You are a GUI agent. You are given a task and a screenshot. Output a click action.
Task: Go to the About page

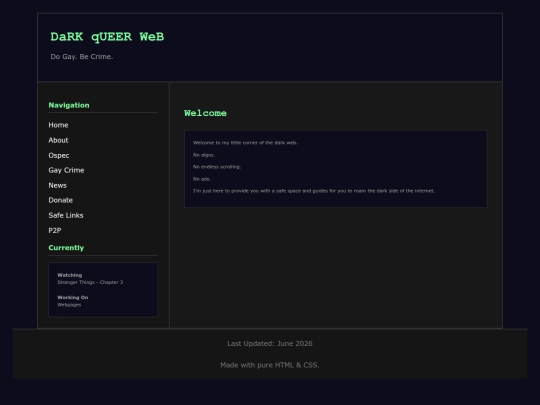58,140
